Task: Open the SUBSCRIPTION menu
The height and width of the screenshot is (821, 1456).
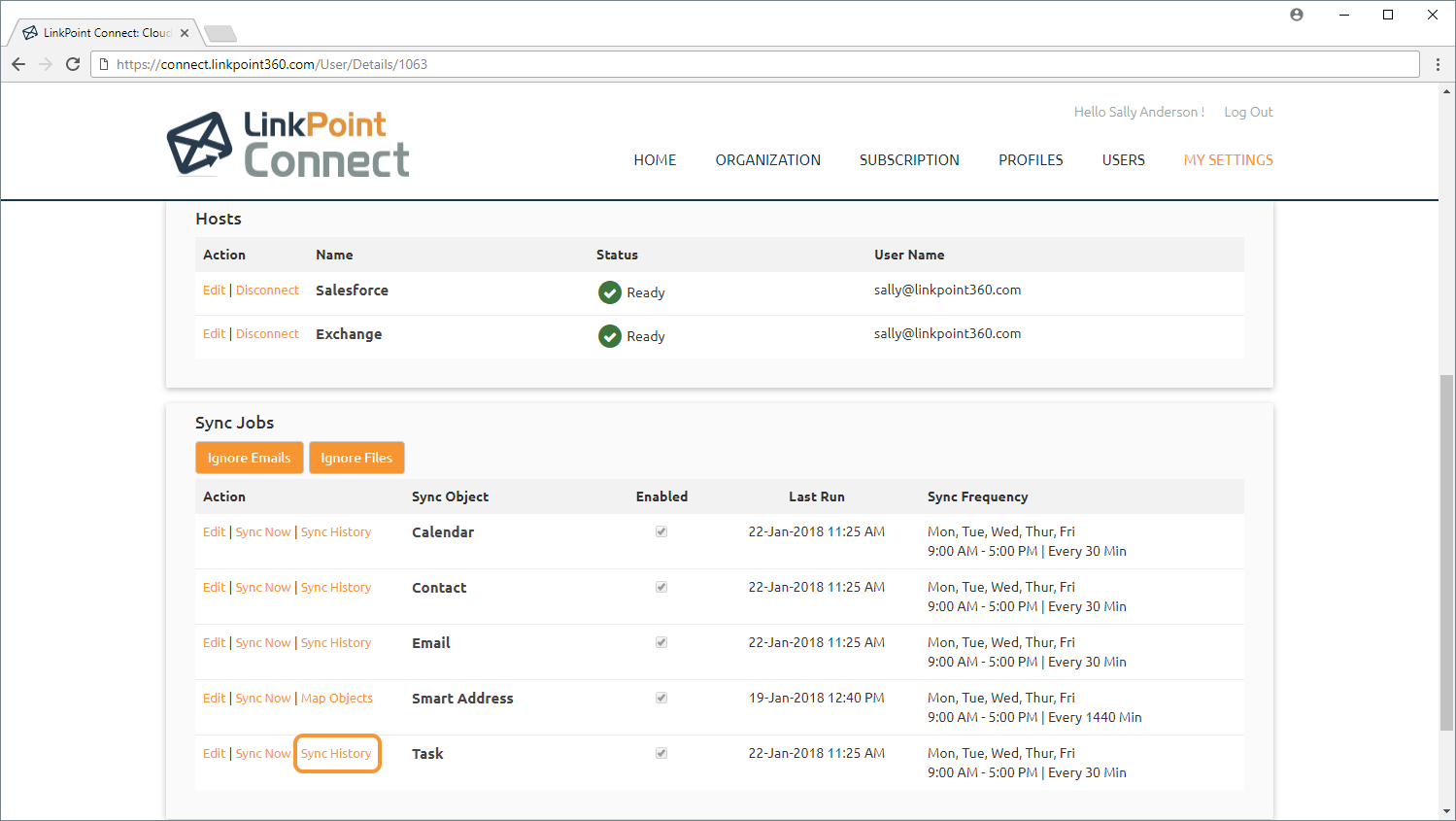Action: [909, 160]
